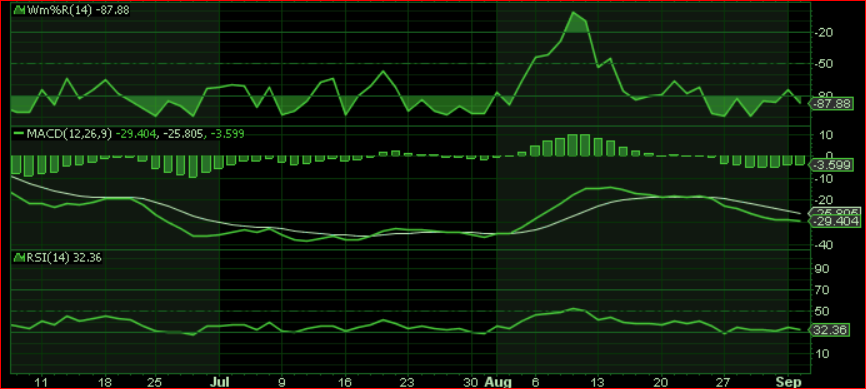Click the -50 Williams %R axis label
866x389 pixels.
click(x=824, y=64)
